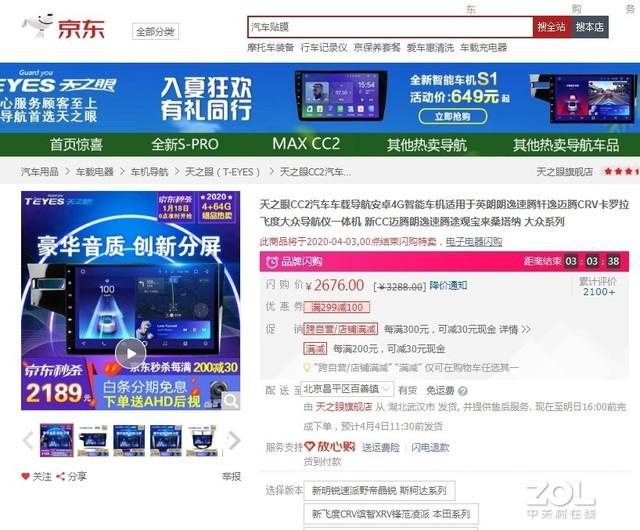
Task: Show previous product thumbnails arrow
Action: 28,441
